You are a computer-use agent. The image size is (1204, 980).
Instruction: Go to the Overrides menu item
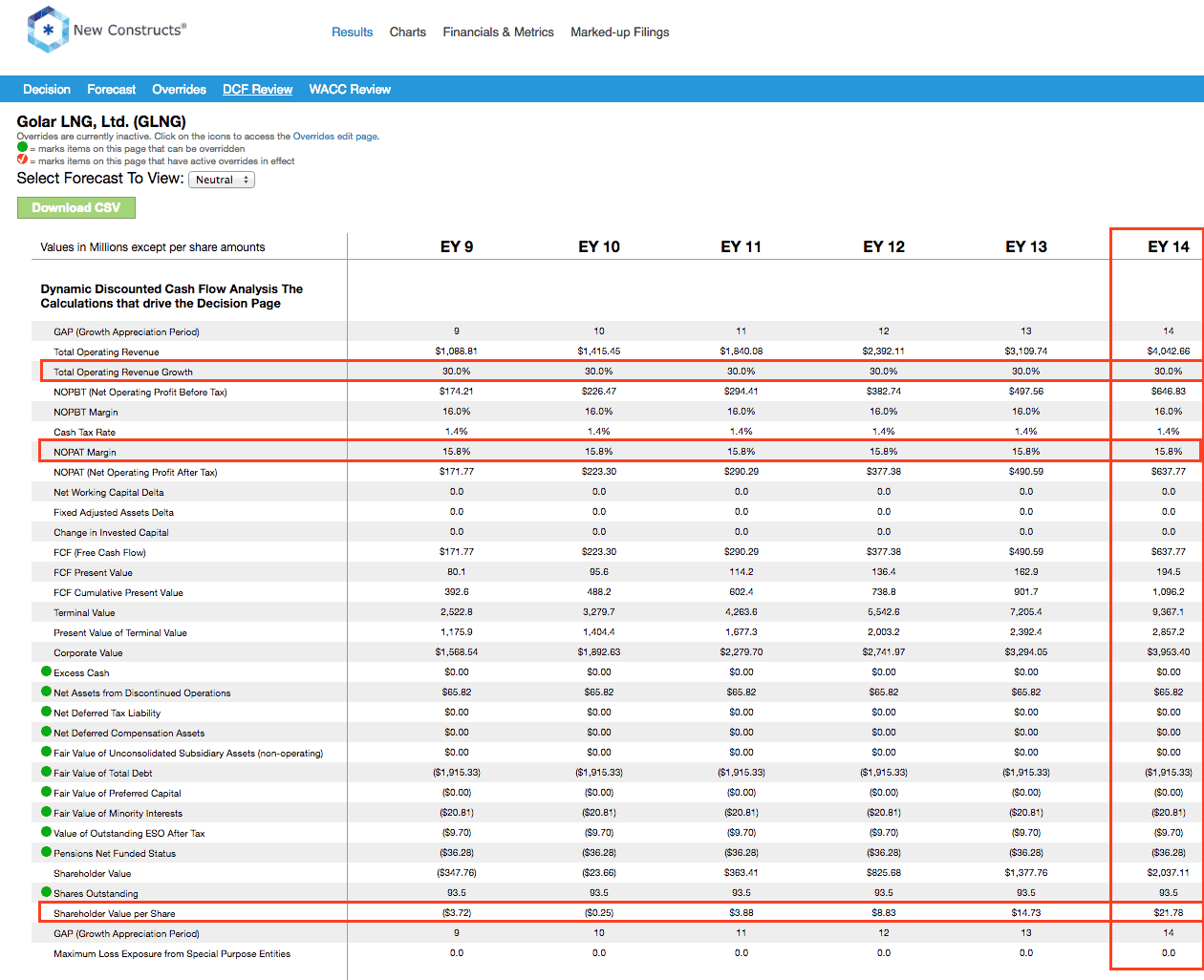[x=180, y=89]
